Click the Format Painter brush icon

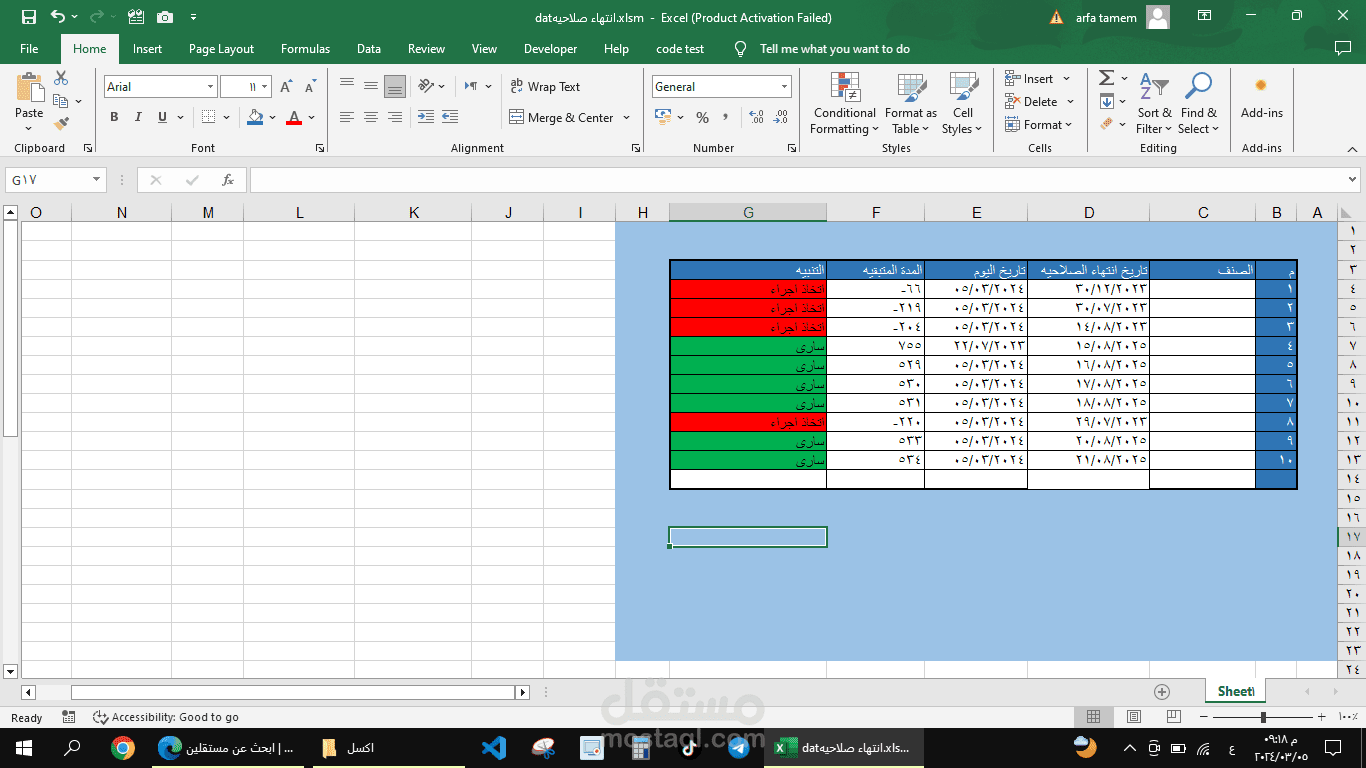62,124
